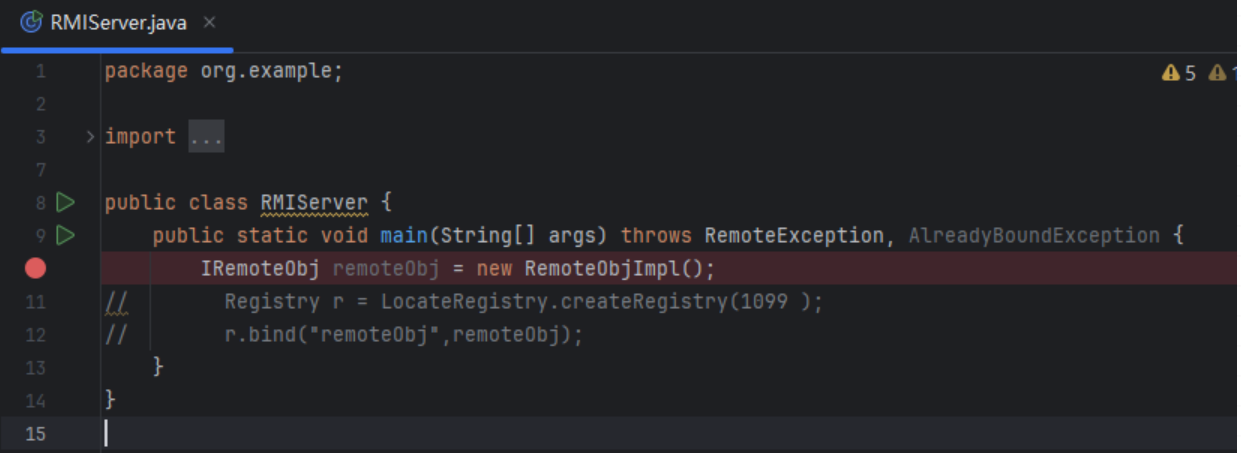Click the run icon beside class RMIServer
This screenshot has height=453, width=1241.
click(x=65, y=203)
